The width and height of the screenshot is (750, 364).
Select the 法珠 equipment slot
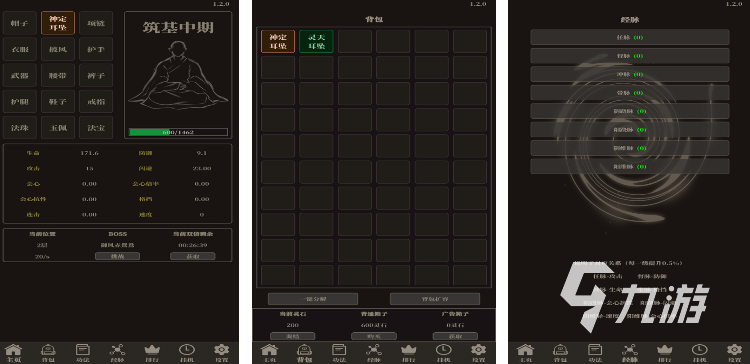pos(20,128)
